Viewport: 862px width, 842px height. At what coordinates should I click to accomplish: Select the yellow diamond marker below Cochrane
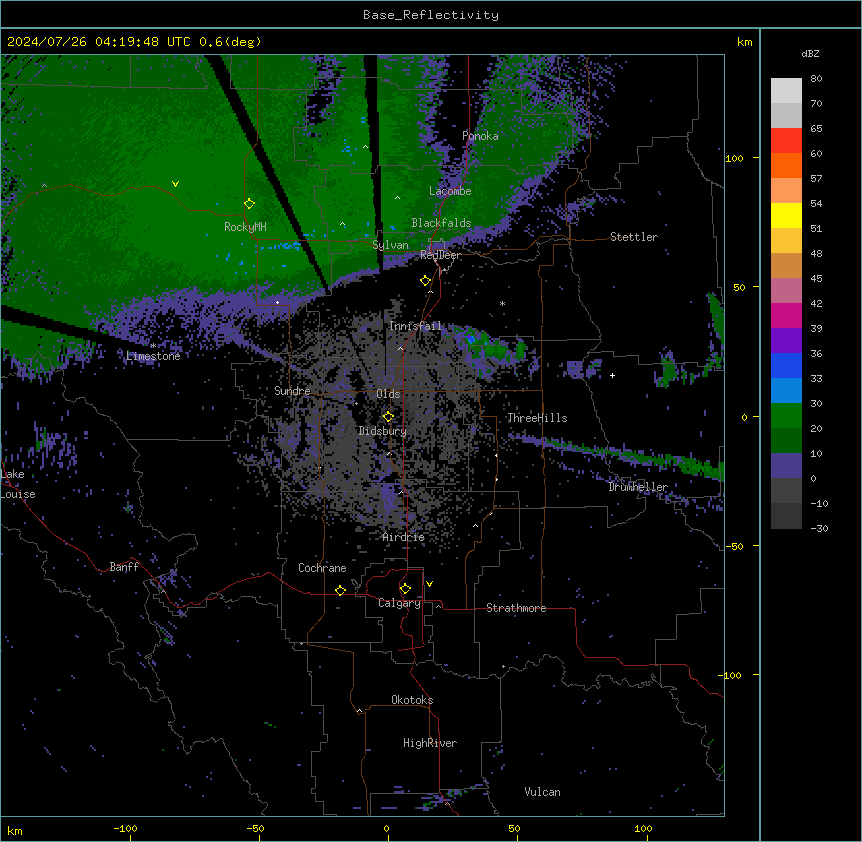pos(340,590)
